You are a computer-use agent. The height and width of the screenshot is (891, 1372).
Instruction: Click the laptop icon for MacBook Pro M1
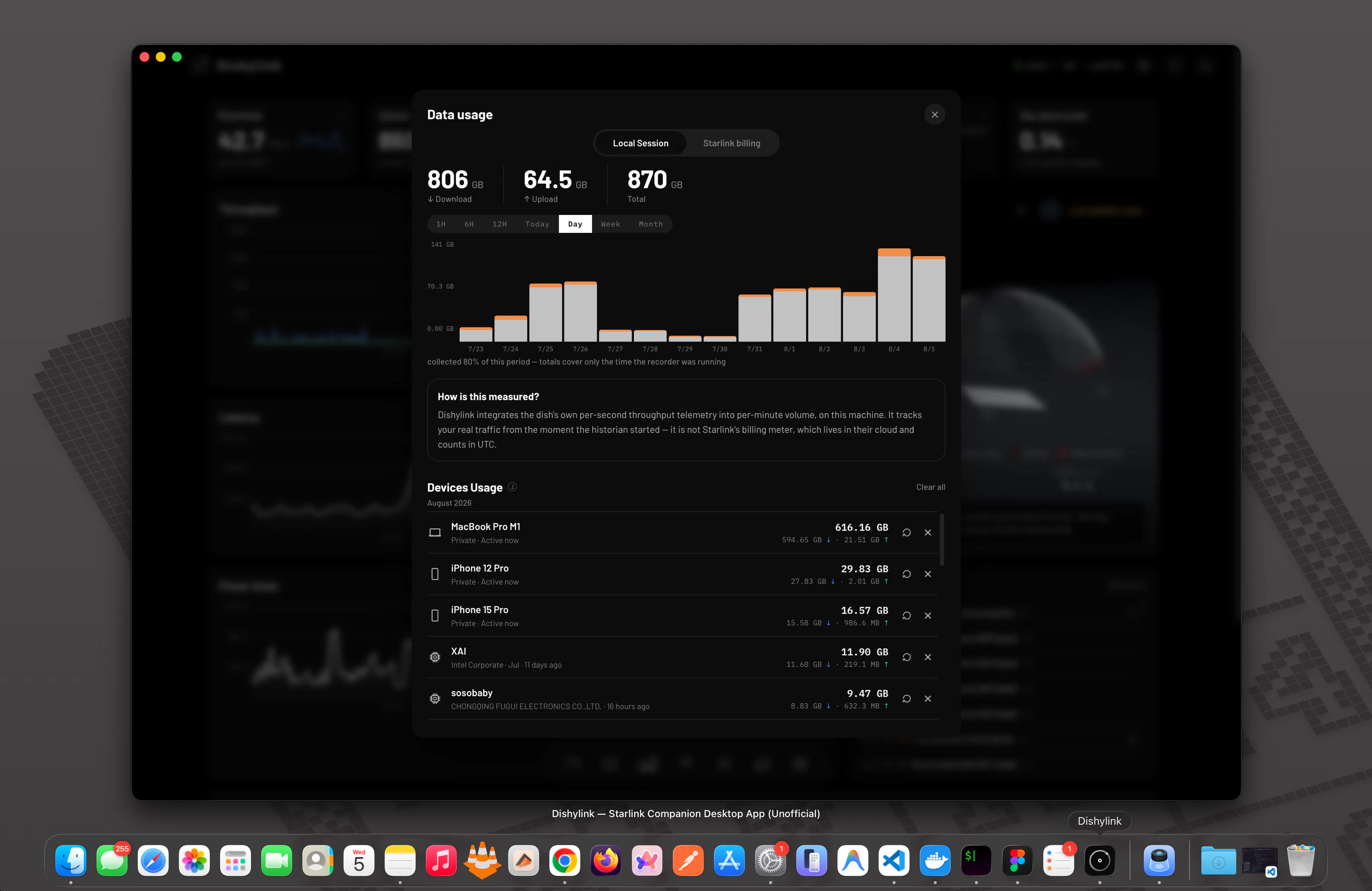tap(435, 532)
